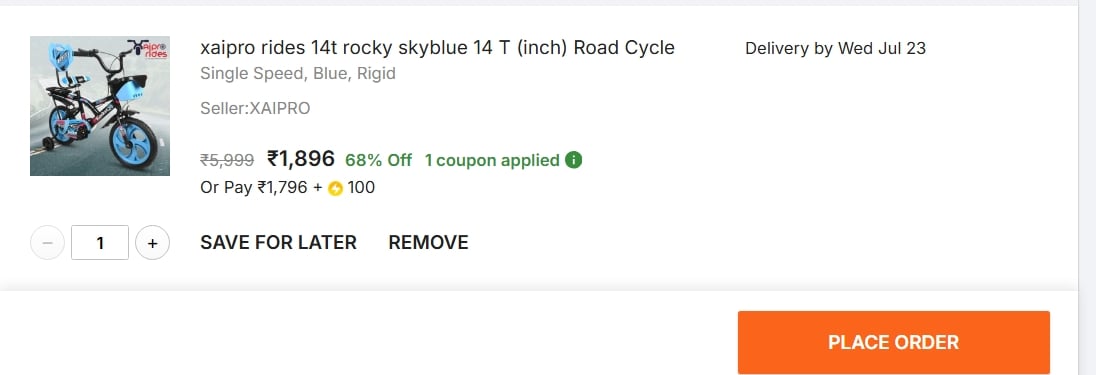Click the orange PLACE ORDER button
The image size is (1096, 375).
[894, 342]
